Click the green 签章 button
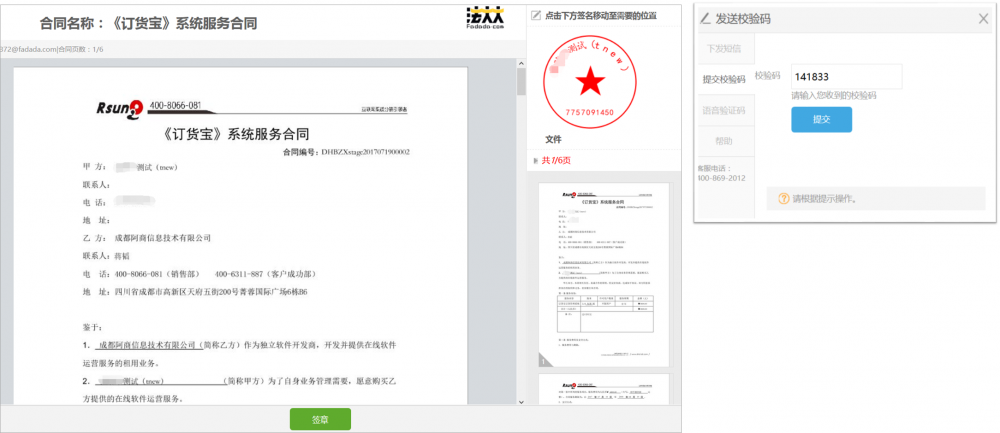 tap(320, 420)
